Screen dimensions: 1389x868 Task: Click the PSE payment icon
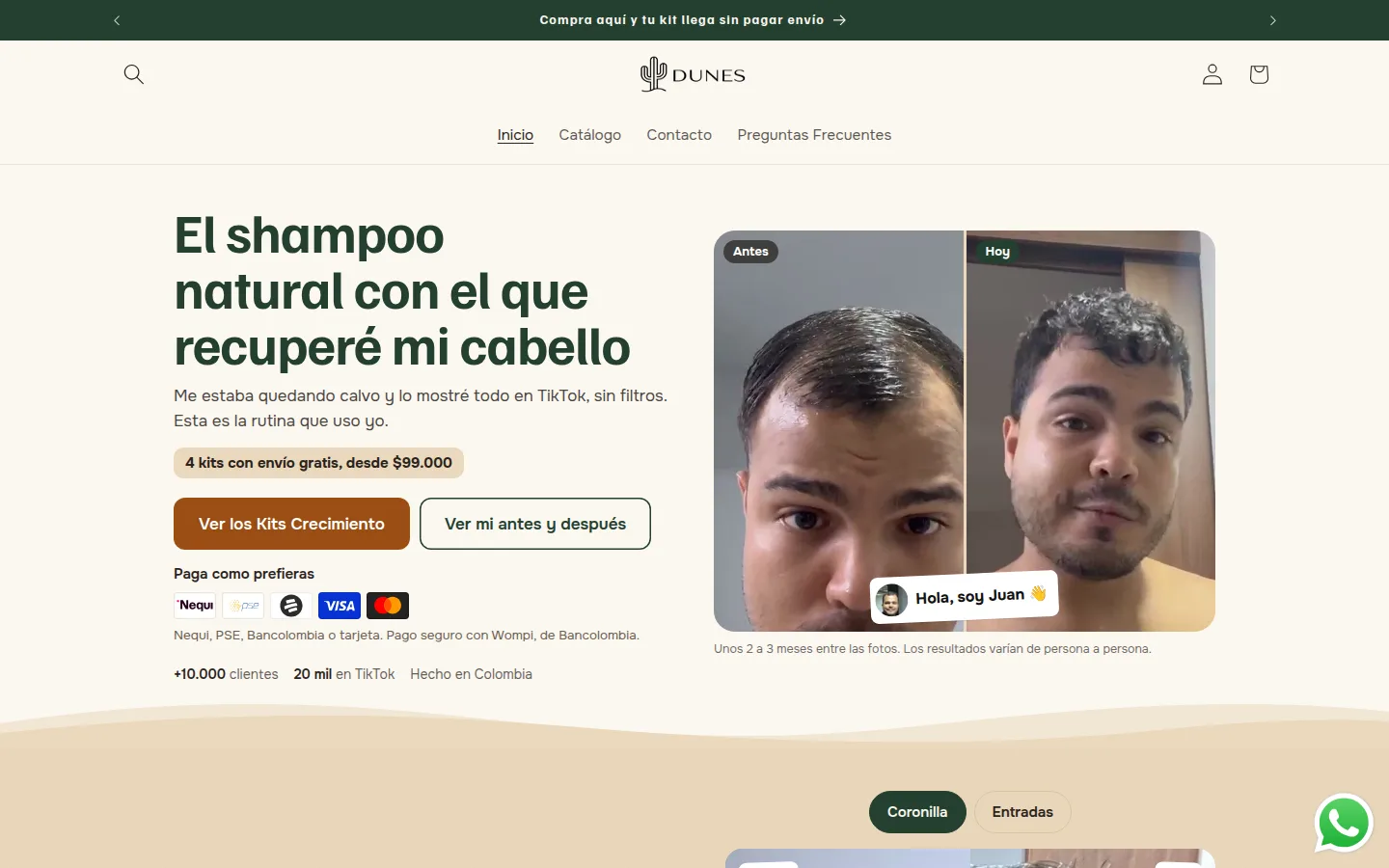[243, 606]
